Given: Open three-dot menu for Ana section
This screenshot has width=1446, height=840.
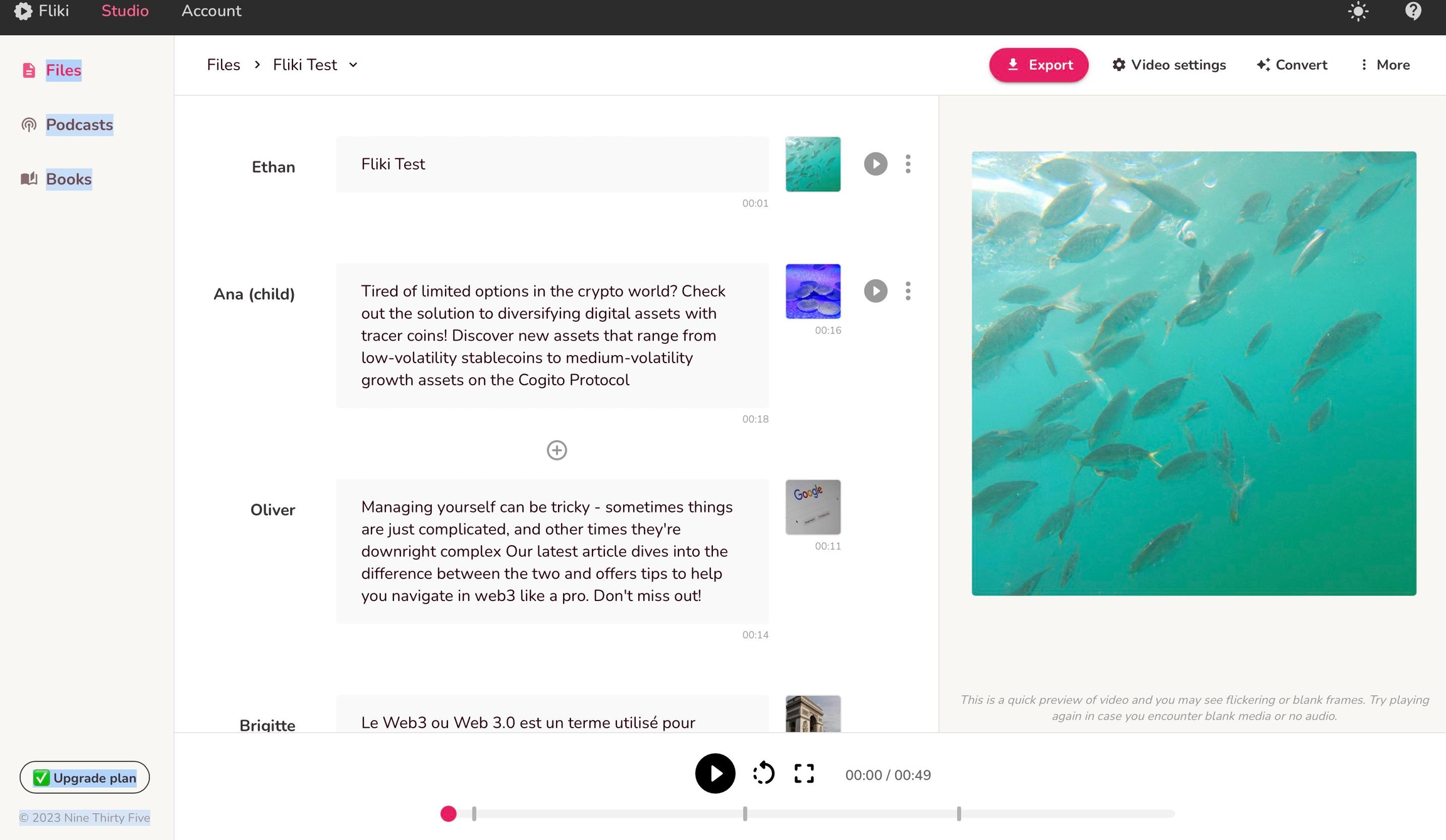Looking at the screenshot, I should point(908,291).
